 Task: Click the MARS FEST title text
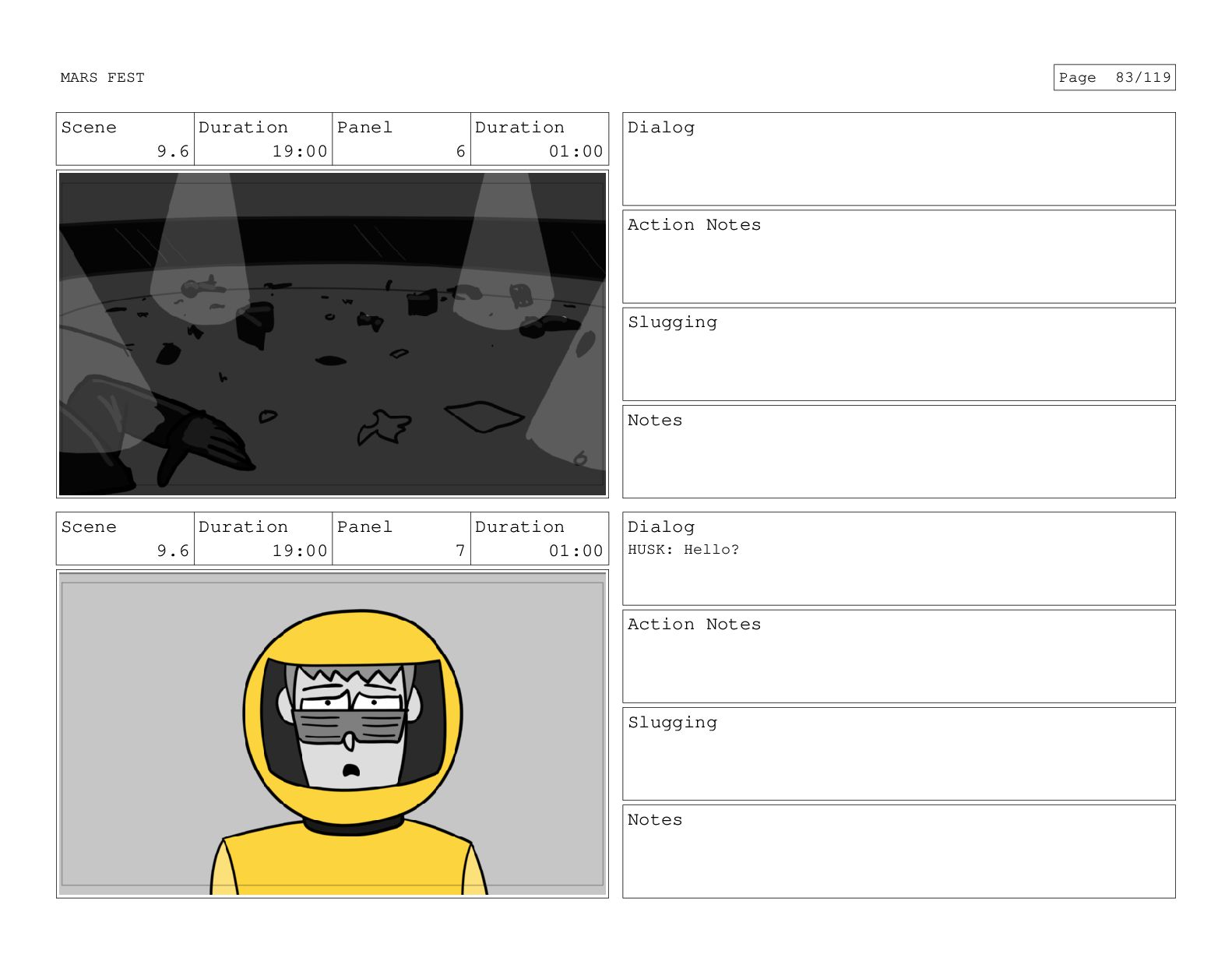click(x=102, y=78)
